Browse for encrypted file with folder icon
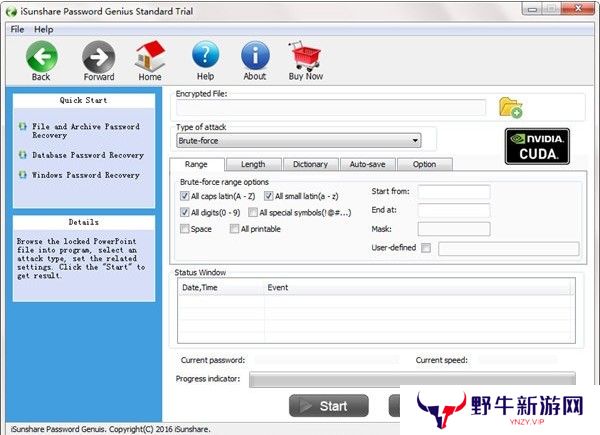Screen dimensions: 600x435 (x=510, y=108)
